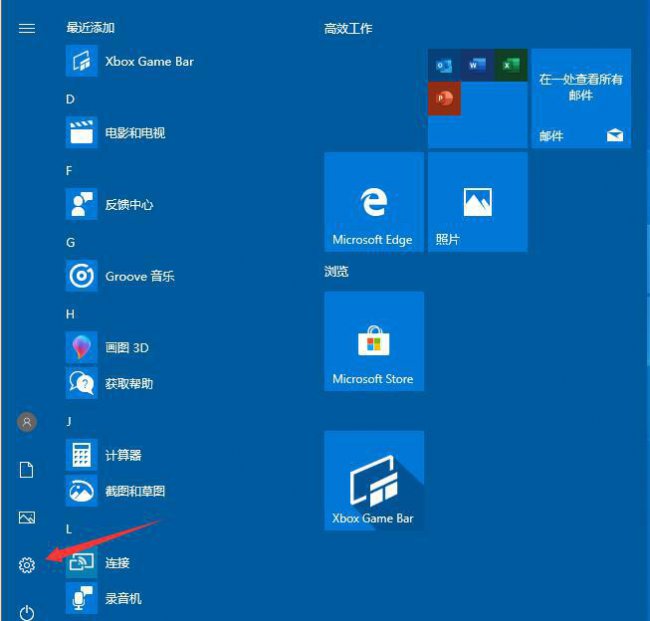Open the Outlook icon in Office tile
Screen dimensions: 650x621
point(444,65)
